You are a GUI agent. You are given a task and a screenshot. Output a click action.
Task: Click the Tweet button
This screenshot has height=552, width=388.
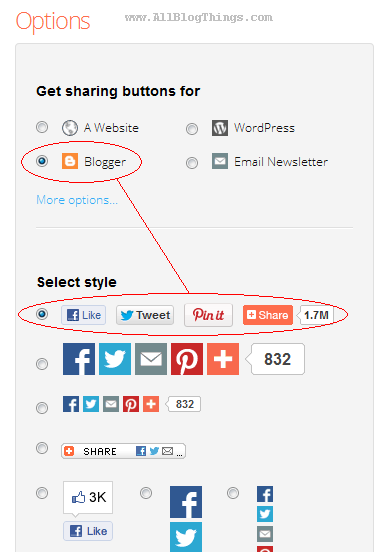145,315
